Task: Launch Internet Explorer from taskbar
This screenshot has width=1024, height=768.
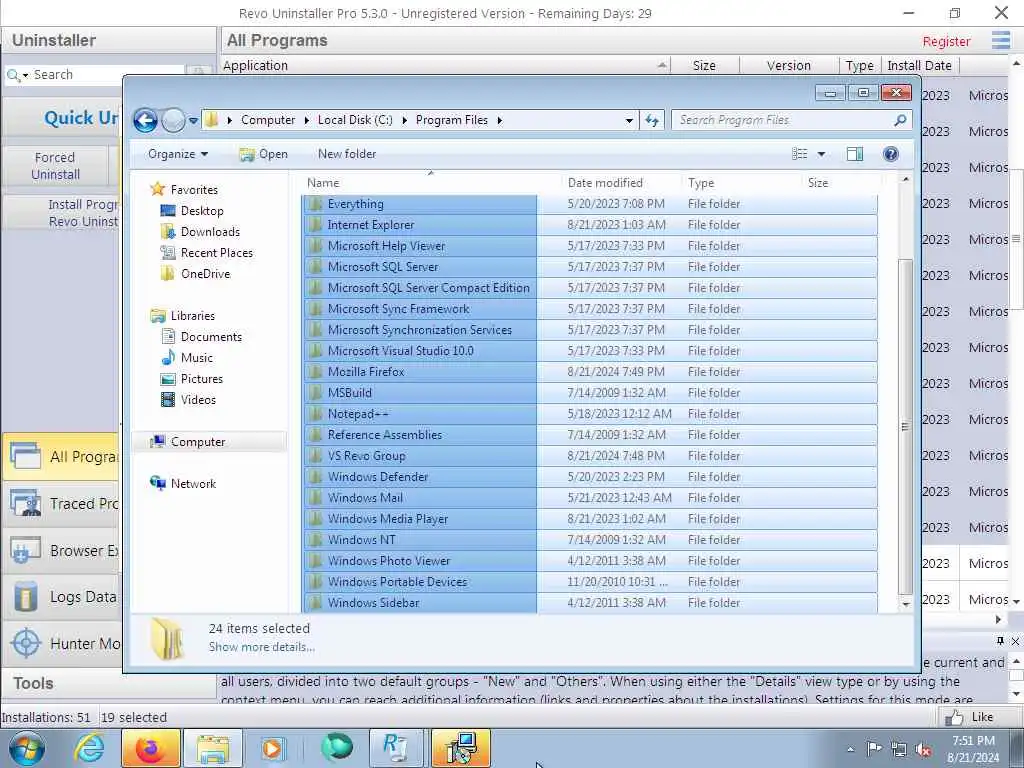Action: click(89, 748)
